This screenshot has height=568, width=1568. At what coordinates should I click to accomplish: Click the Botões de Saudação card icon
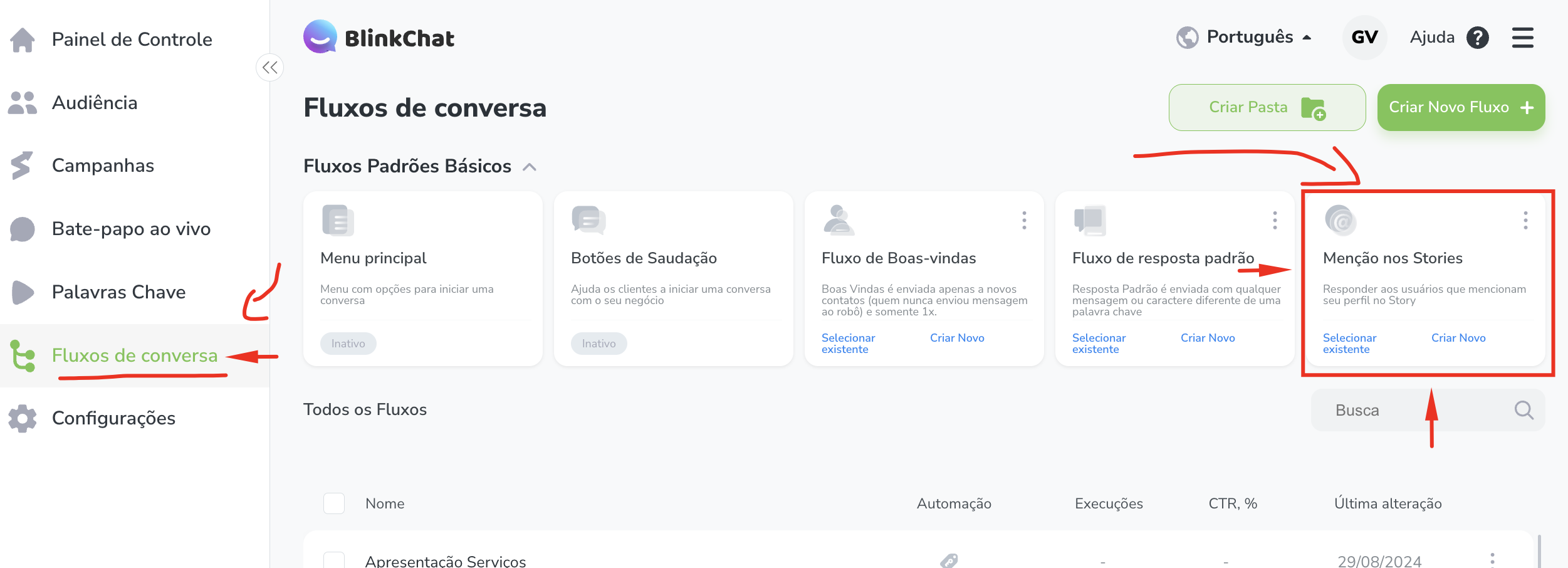pyautogui.click(x=588, y=220)
